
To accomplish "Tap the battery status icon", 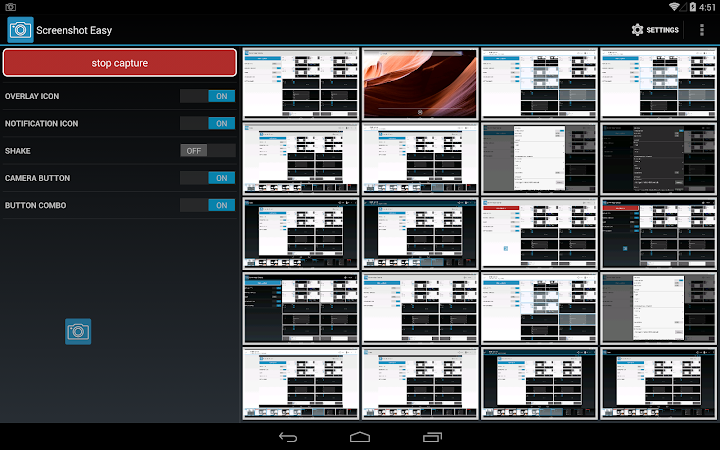I will [x=692, y=6].
